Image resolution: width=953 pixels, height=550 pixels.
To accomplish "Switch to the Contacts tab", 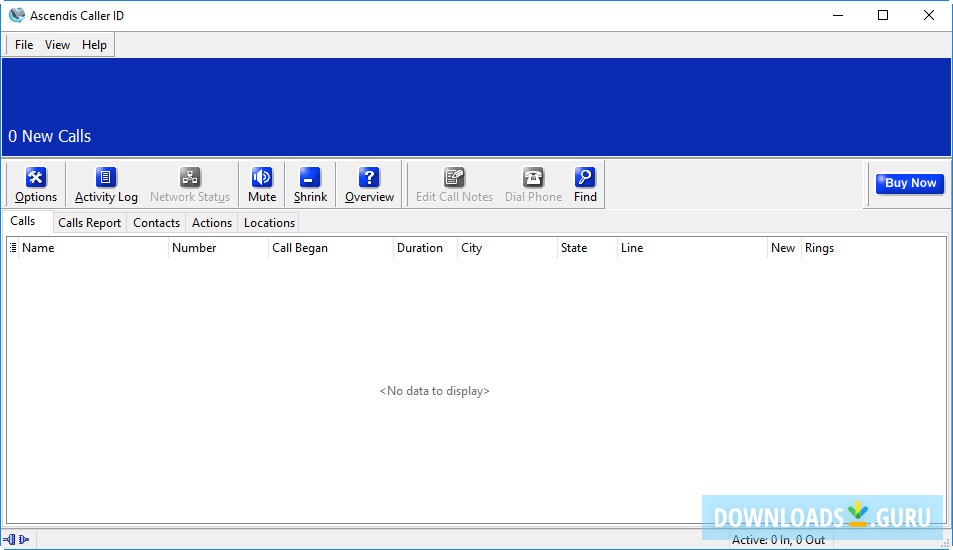I will tap(156, 222).
